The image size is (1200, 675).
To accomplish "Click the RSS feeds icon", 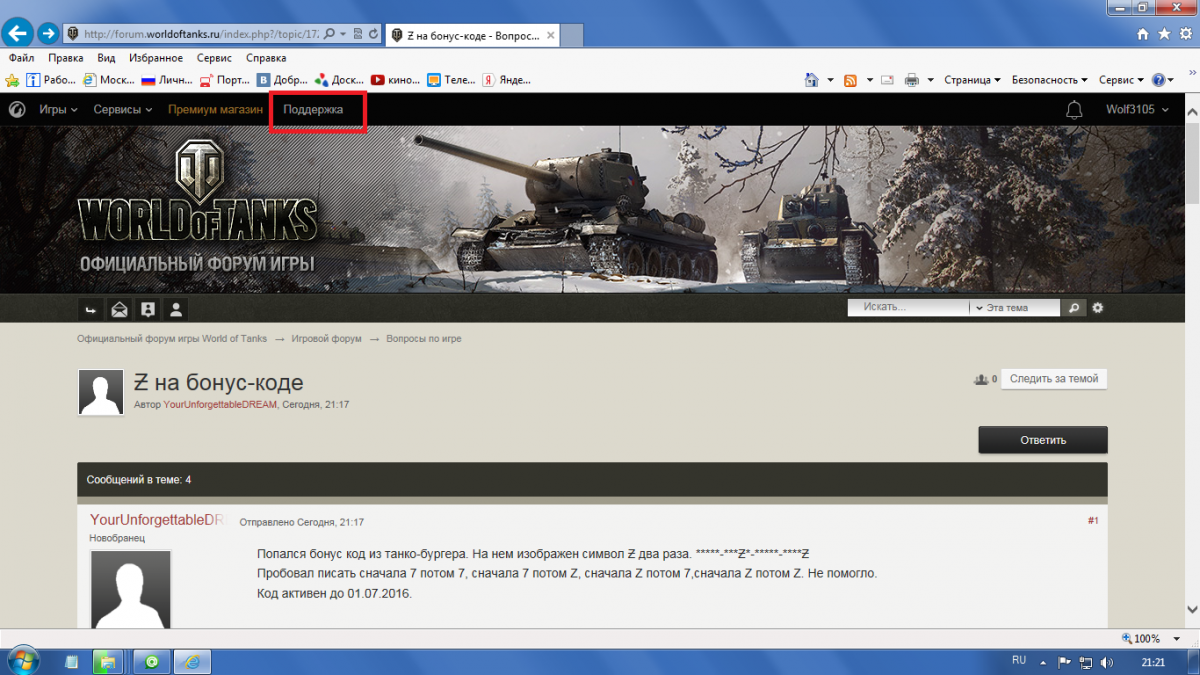I will click(x=850, y=80).
